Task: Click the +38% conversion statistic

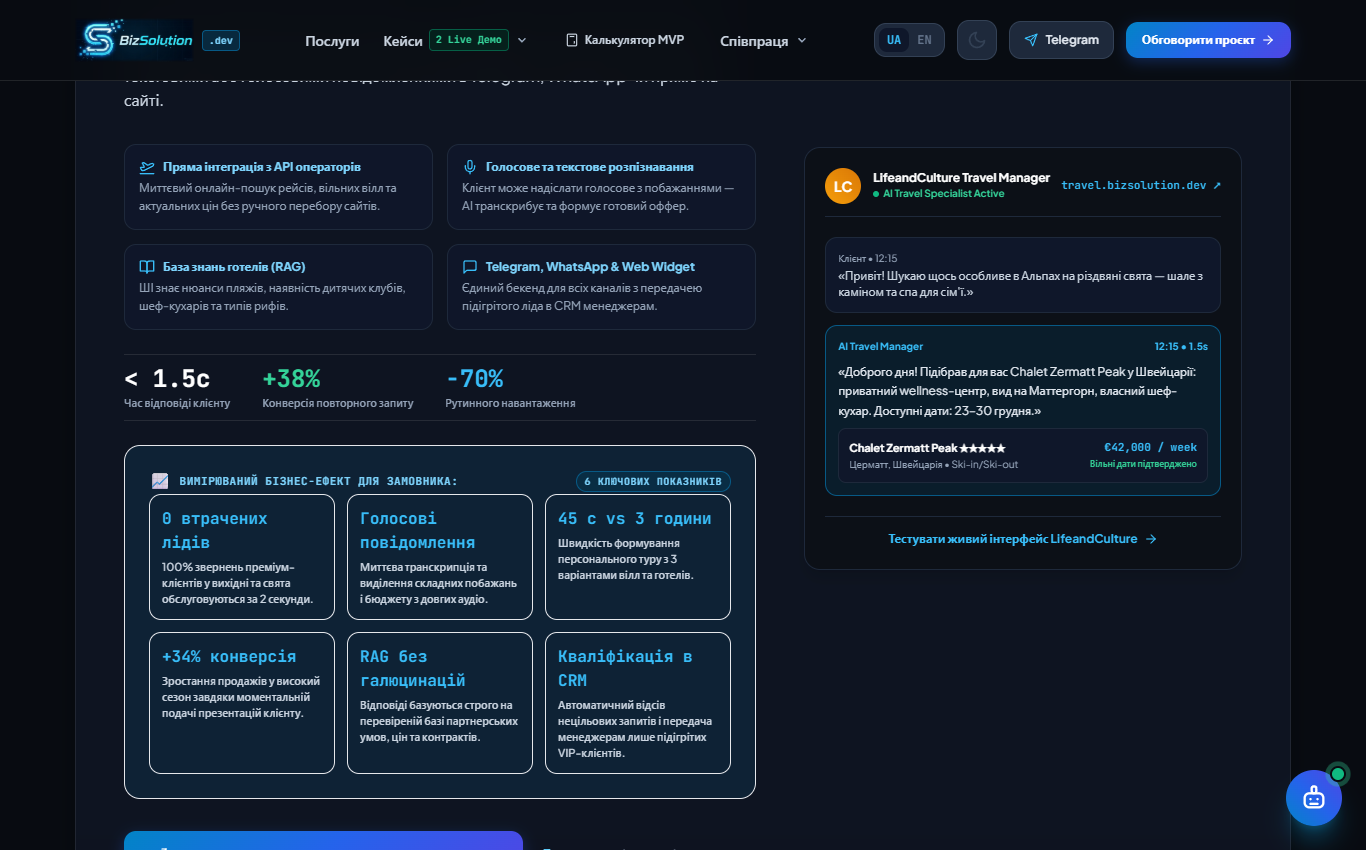Action: pos(291,379)
